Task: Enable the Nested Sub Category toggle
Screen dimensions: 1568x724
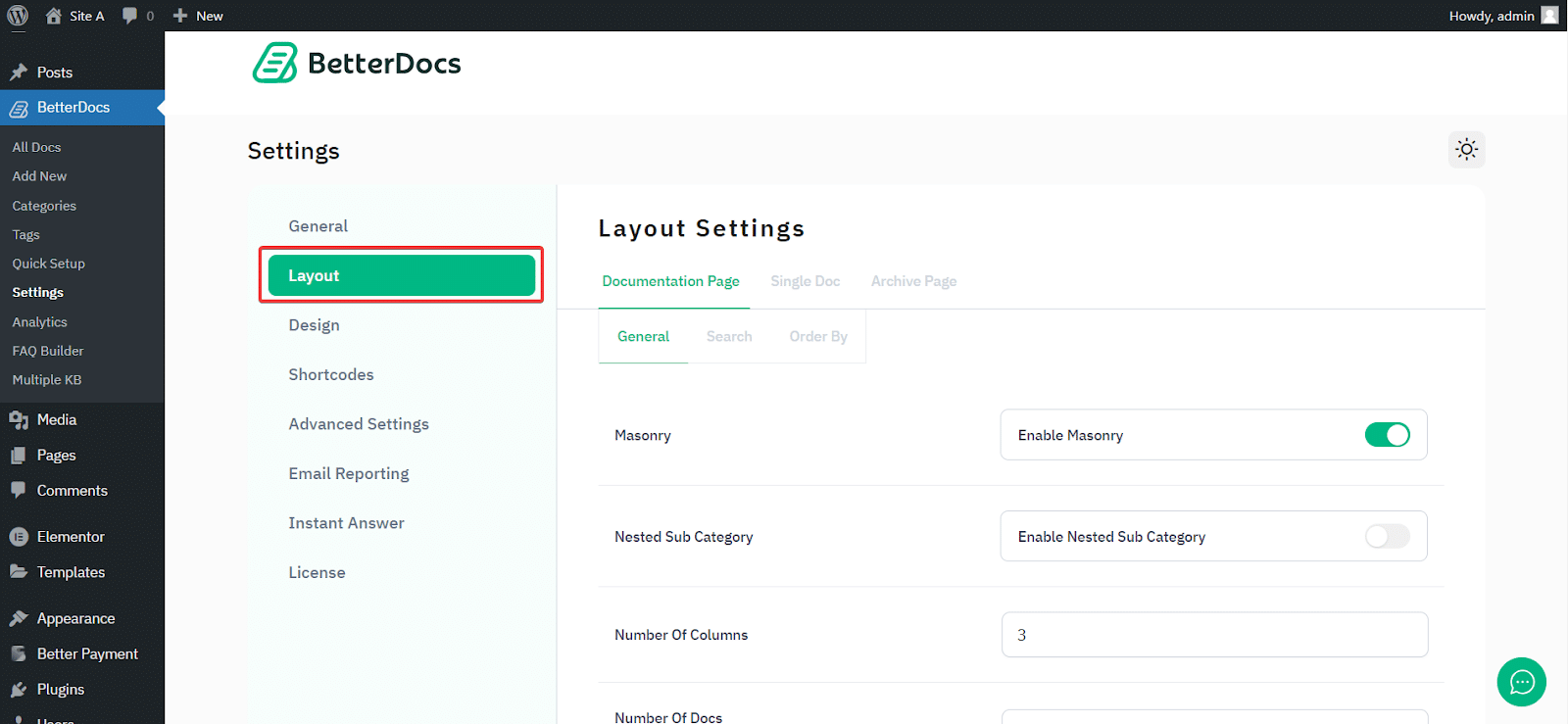Action: (x=1388, y=537)
